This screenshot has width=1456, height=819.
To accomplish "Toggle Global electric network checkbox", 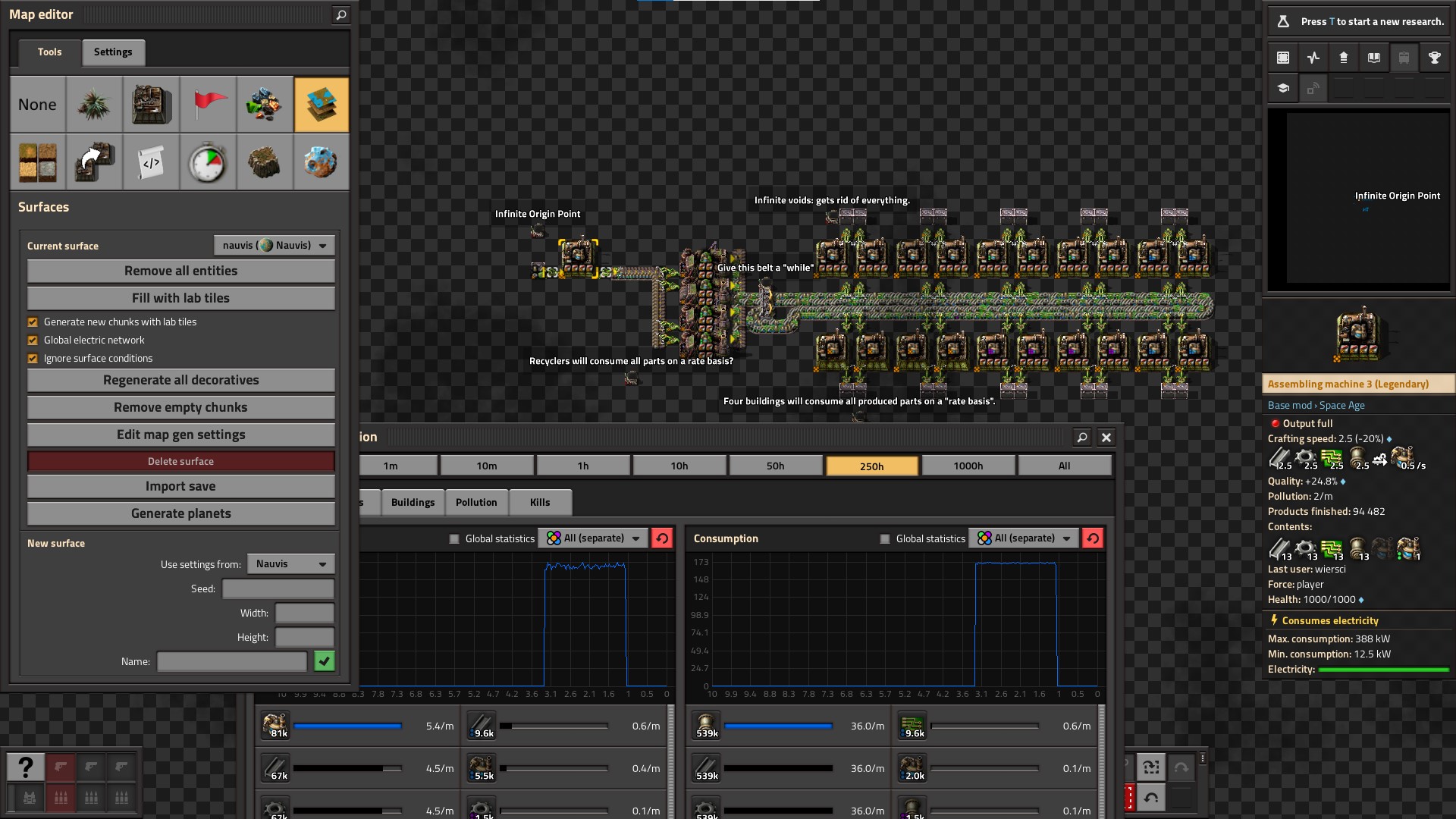I will [33, 340].
